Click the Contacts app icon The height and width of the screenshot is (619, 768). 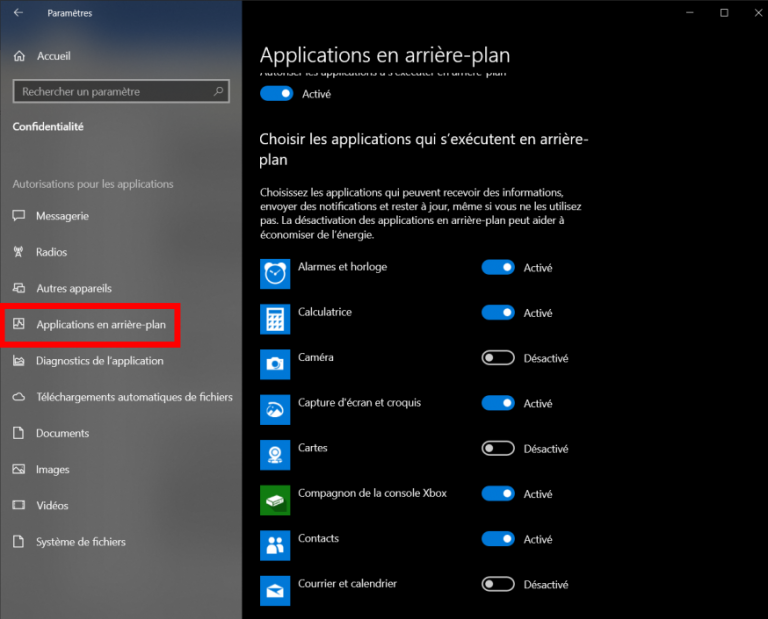[x=275, y=545]
